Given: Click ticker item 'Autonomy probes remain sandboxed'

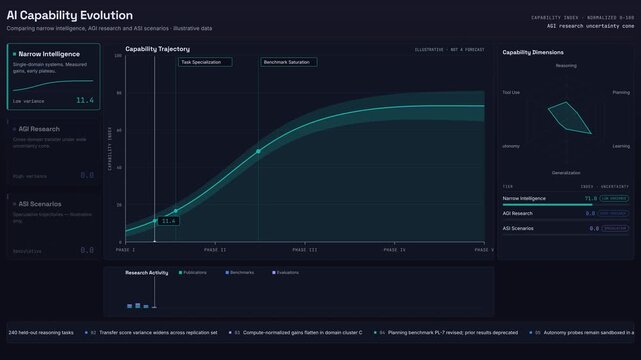Looking at the screenshot, I should pyautogui.click(x=589, y=333).
